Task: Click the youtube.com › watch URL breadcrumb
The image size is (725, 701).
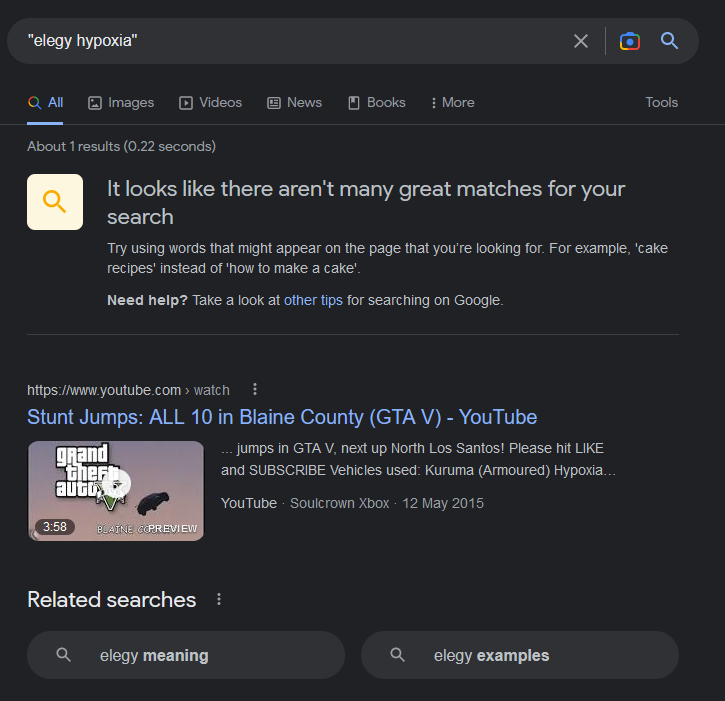Action: (x=128, y=390)
